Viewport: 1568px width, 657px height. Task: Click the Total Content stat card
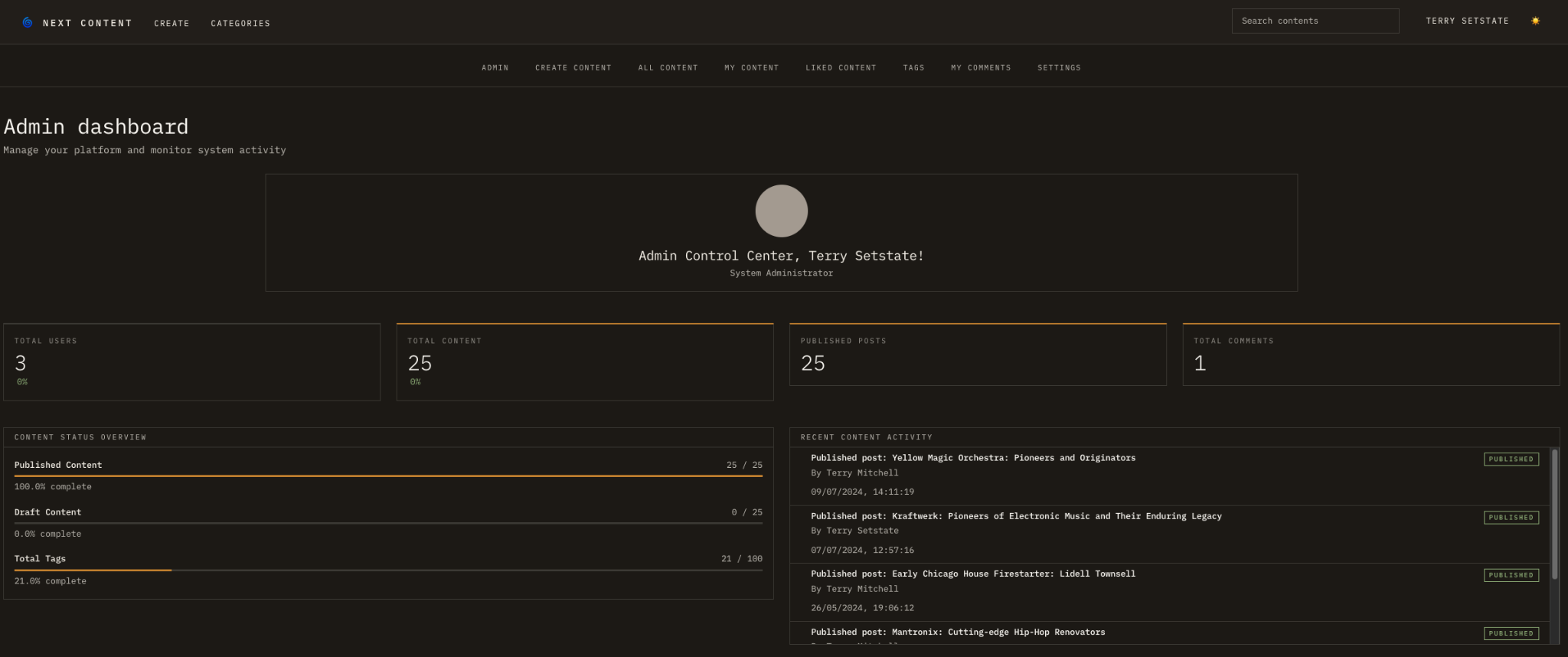pyautogui.click(x=585, y=361)
